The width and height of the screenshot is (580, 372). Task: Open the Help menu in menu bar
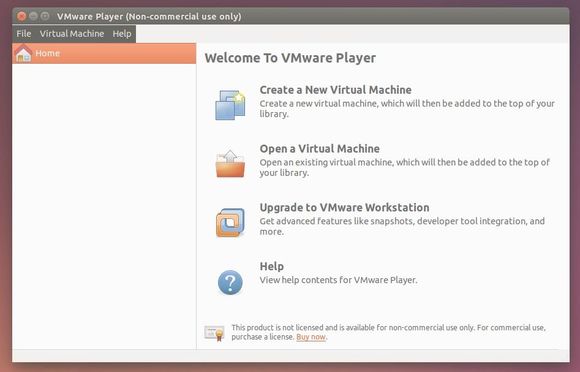coord(122,34)
